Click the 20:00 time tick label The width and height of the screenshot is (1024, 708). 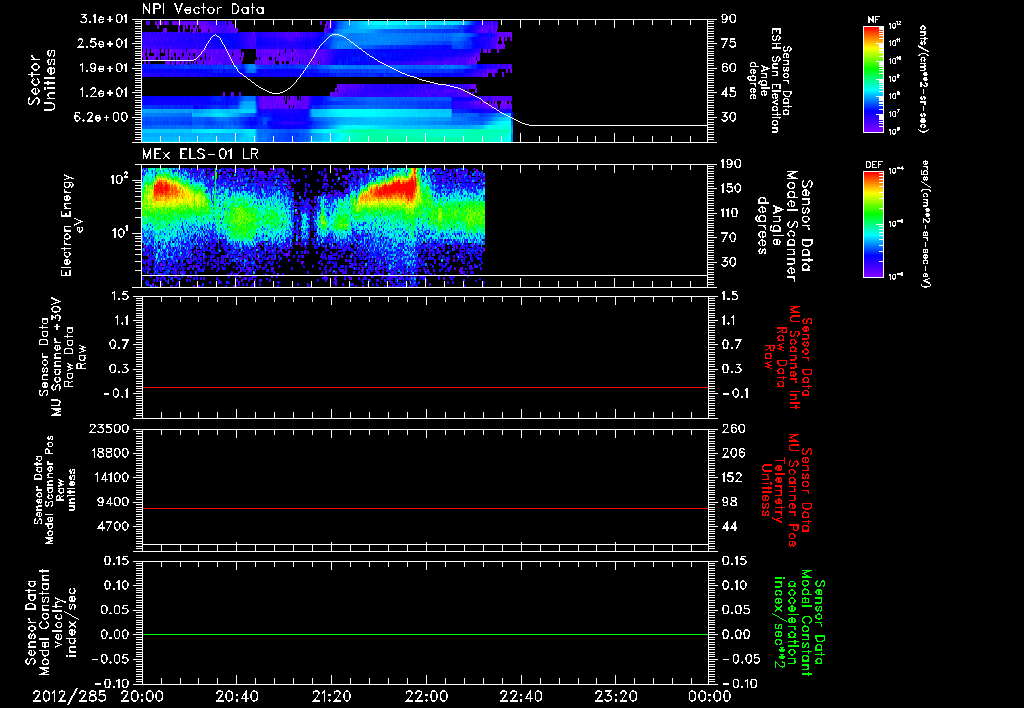click(x=142, y=696)
